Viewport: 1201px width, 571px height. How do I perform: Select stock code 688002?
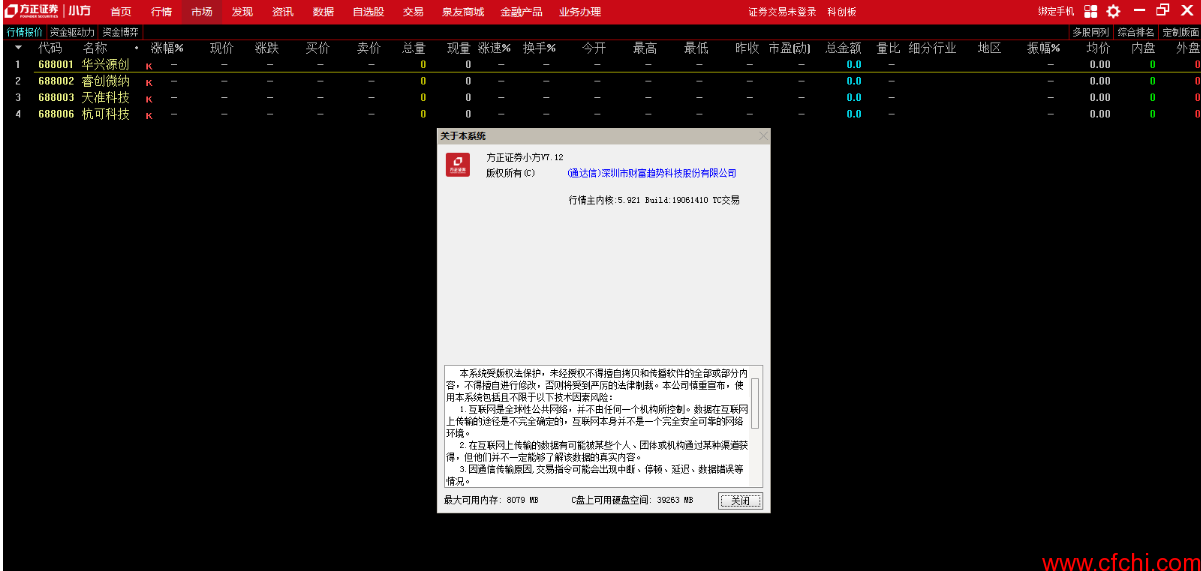[56, 81]
